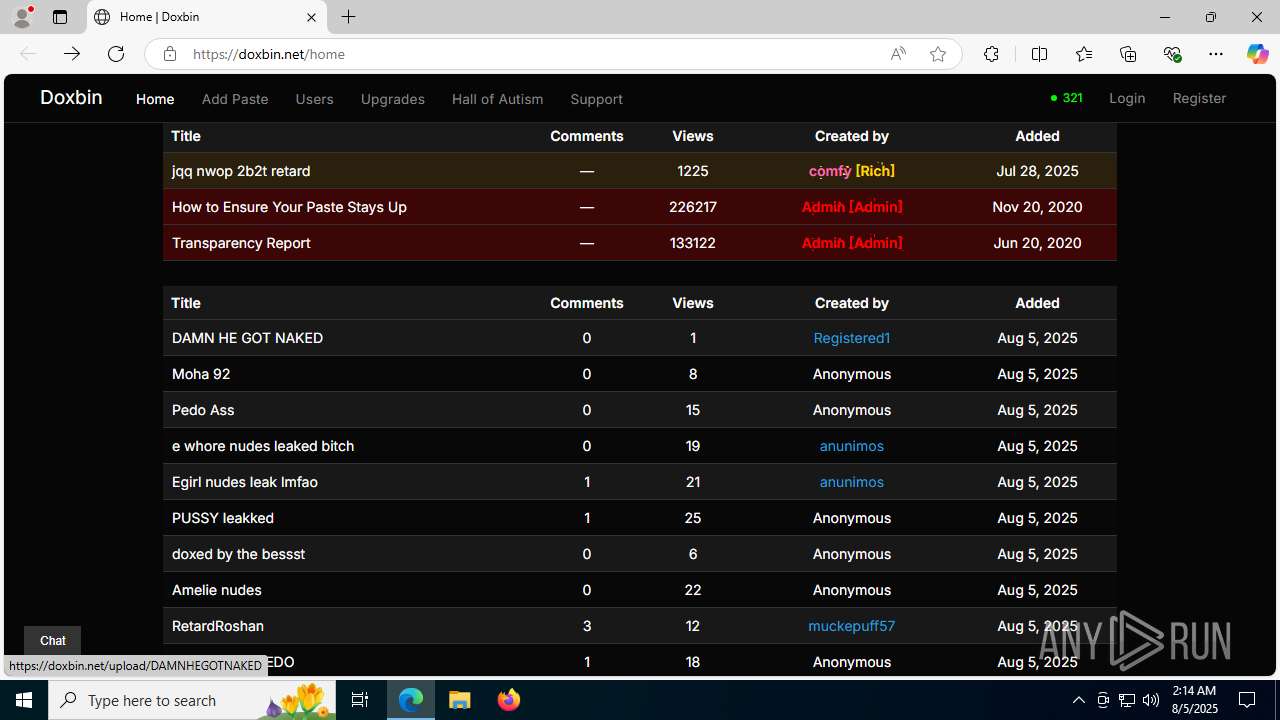Click the 133122 views cell
The width and height of the screenshot is (1280, 720).
tap(692, 243)
